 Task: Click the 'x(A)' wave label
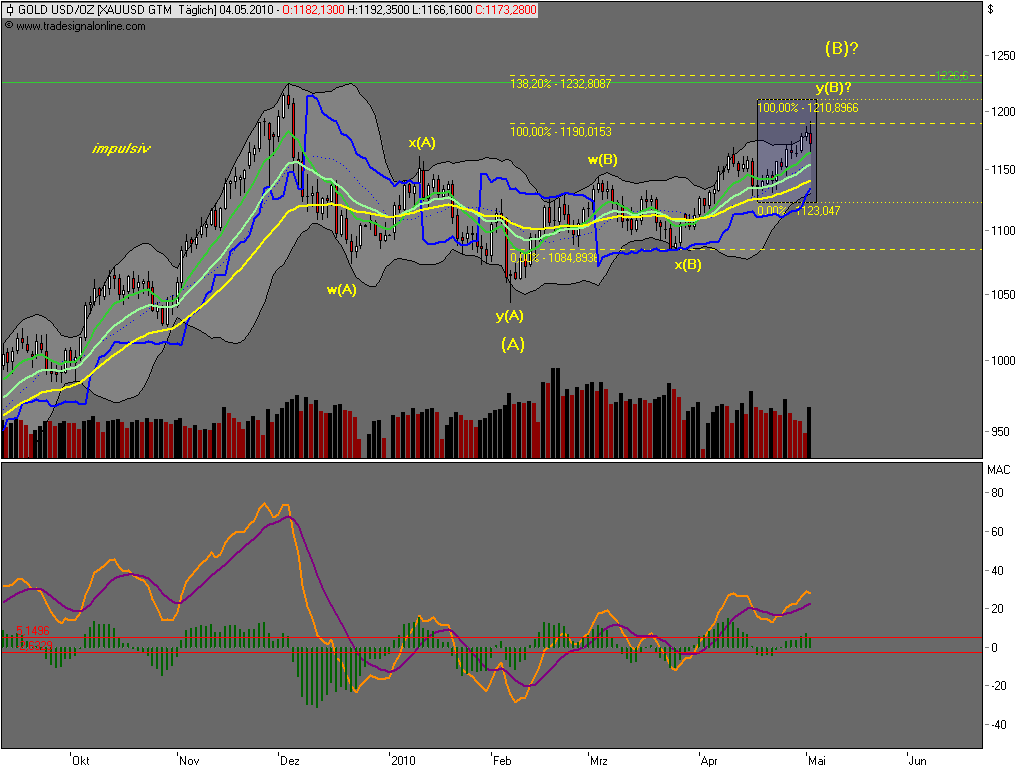(x=422, y=142)
